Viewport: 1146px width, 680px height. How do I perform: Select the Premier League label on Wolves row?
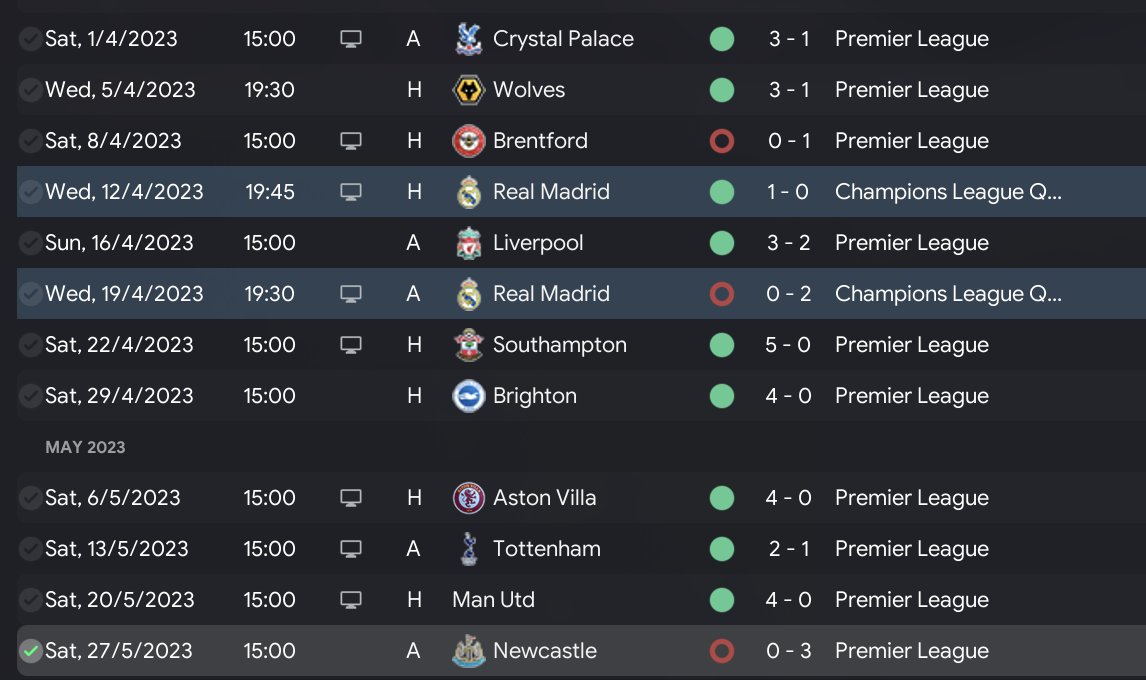911,90
